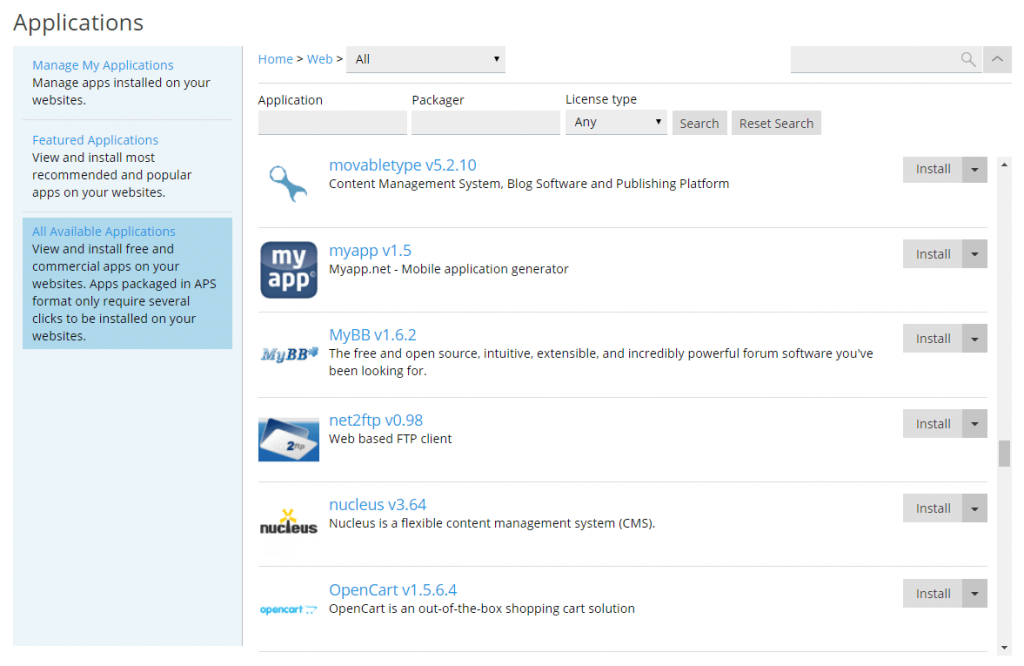Open net2ftp v0.98 title link
The width and height of the screenshot is (1024, 666).
(x=376, y=420)
